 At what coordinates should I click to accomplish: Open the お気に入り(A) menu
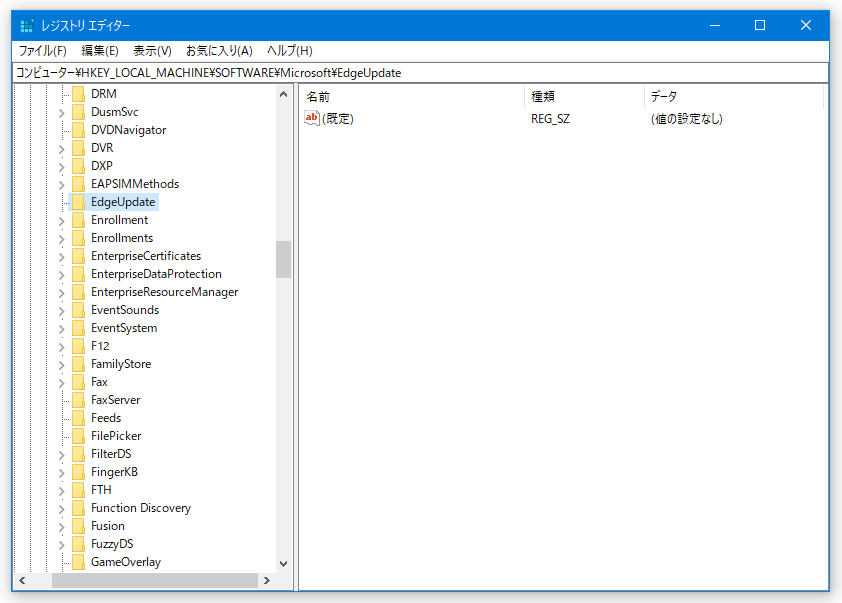[219, 51]
